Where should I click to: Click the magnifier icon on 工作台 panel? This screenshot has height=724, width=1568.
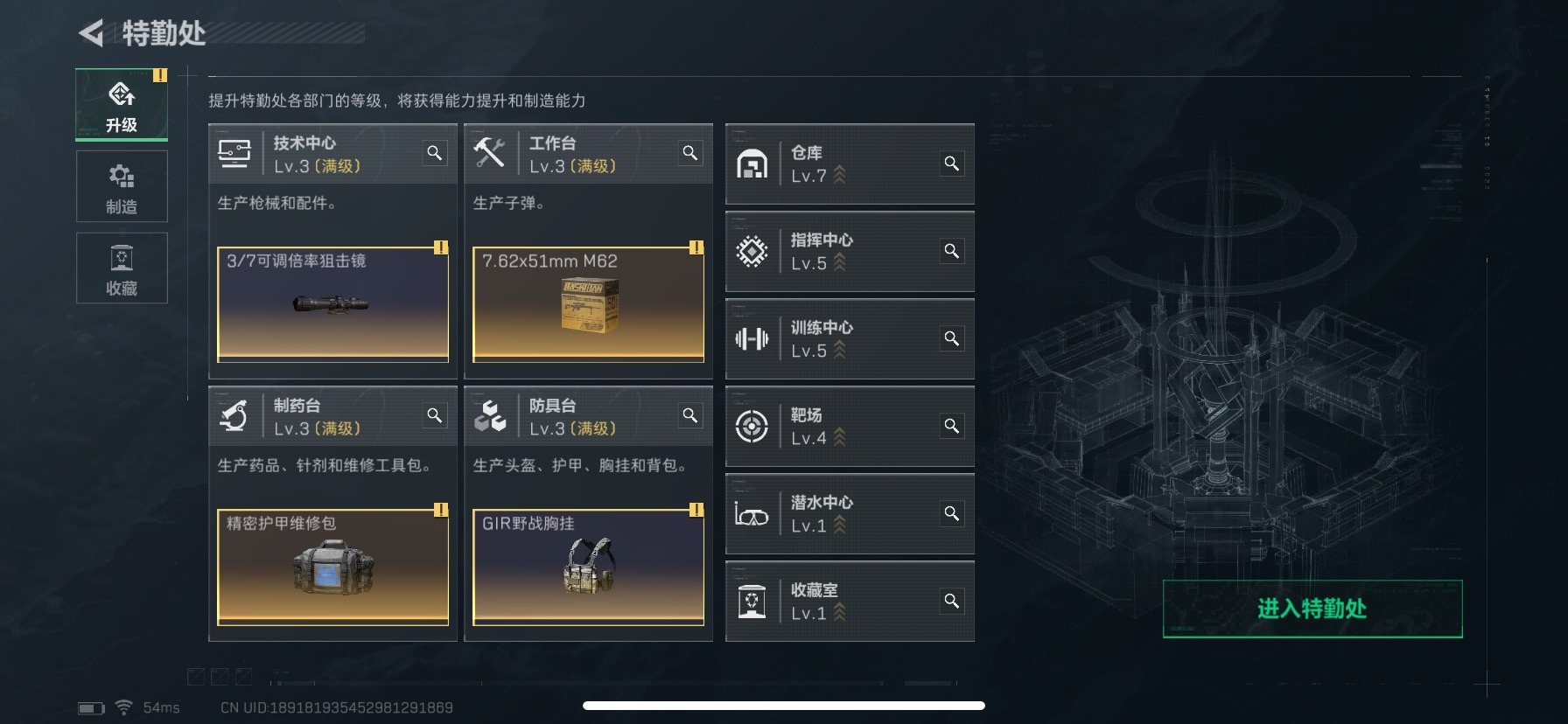click(x=689, y=153)
